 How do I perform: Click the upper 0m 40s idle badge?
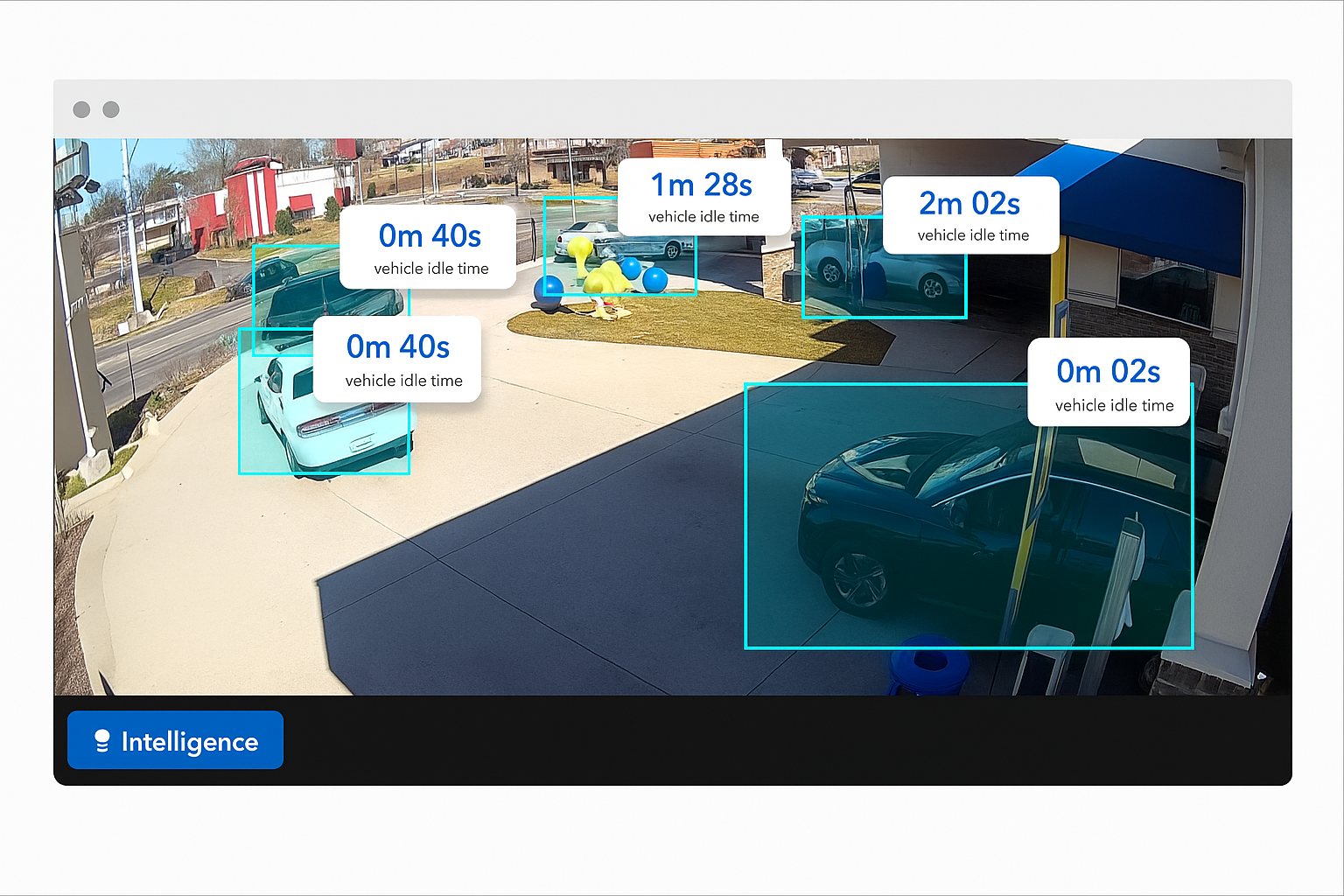click(428, 248)
